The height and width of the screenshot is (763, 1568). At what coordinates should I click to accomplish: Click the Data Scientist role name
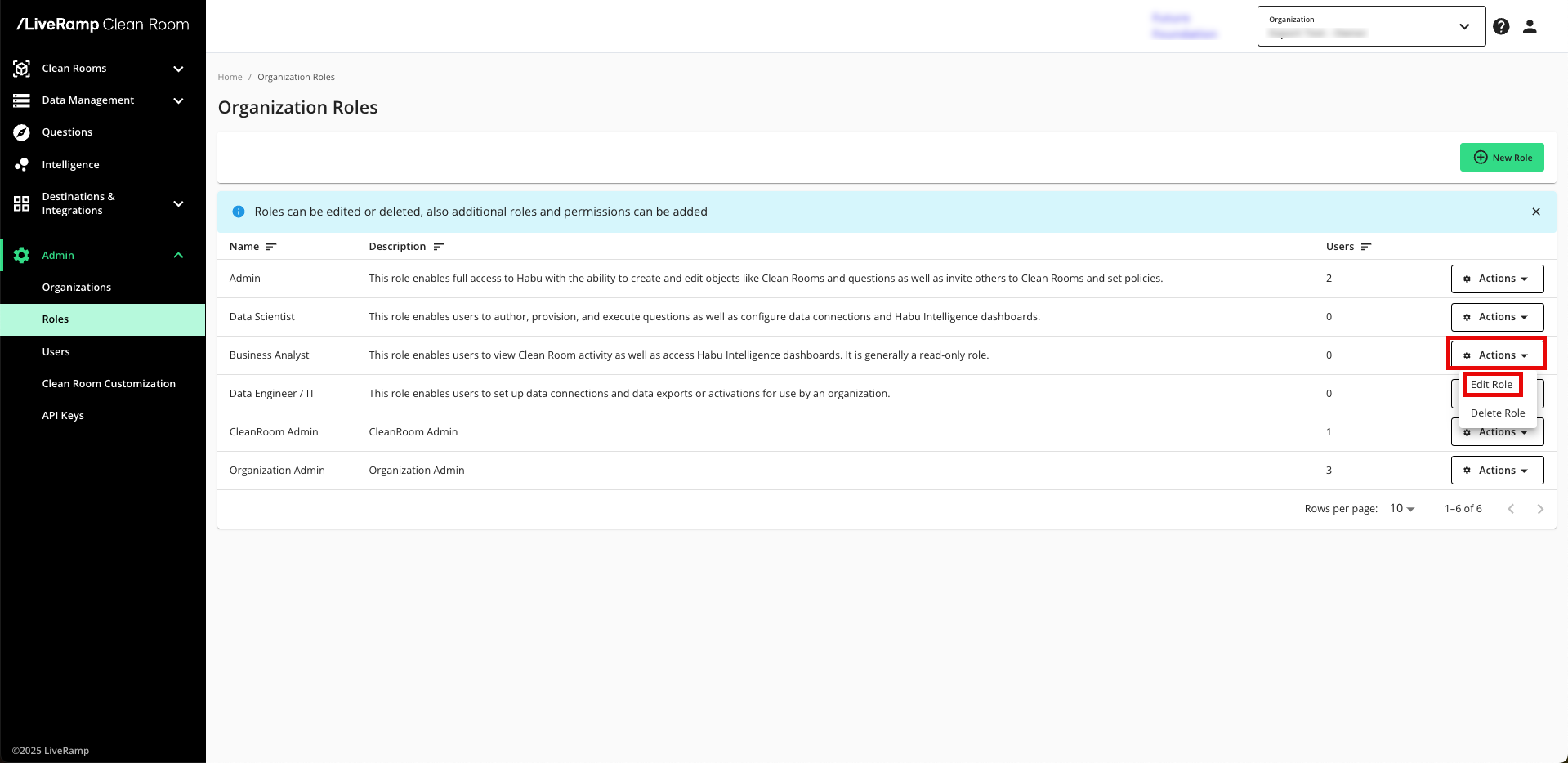coord(262,317)
